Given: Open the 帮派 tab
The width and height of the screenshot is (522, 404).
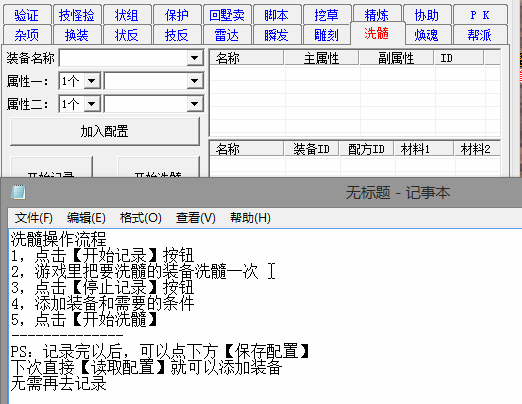Looking at the screenshot, I should (x=480, y=35).
